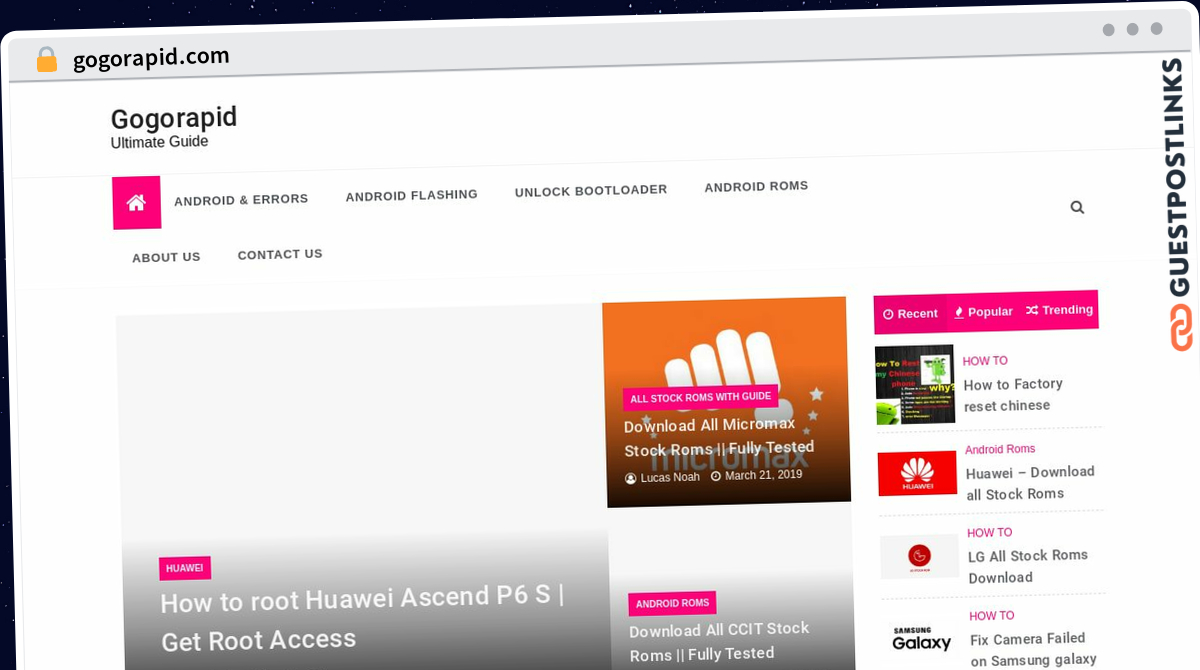Click the shuffle icon on Trending tab
The width and height of the screenshot is (1200, 670).
click(1032, 310)
